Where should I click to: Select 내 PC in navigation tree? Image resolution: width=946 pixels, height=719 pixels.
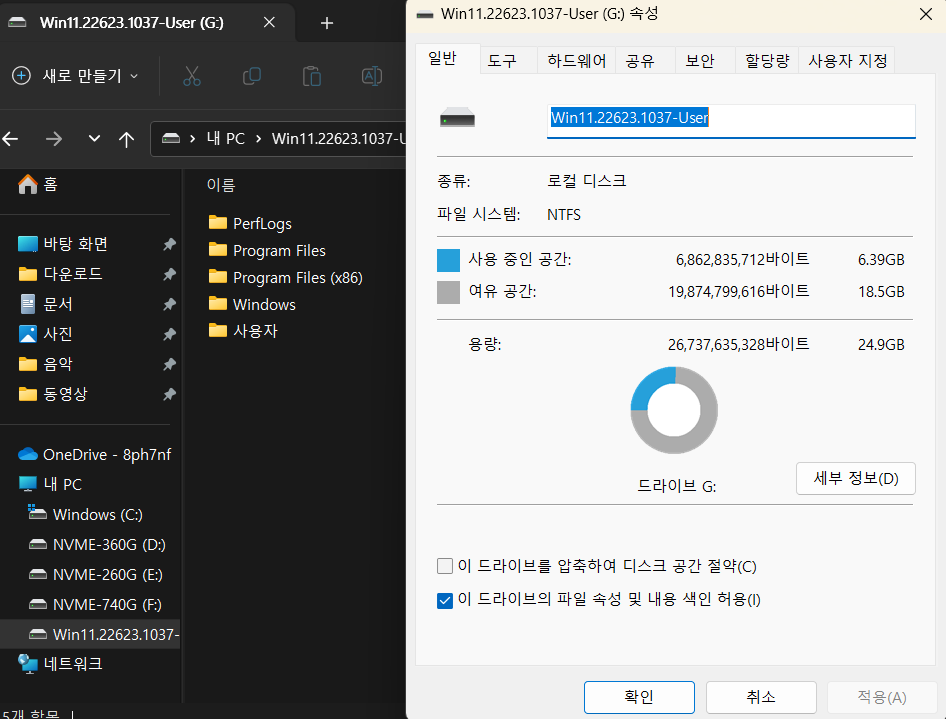pyautogui.click(x=51, y=484)
